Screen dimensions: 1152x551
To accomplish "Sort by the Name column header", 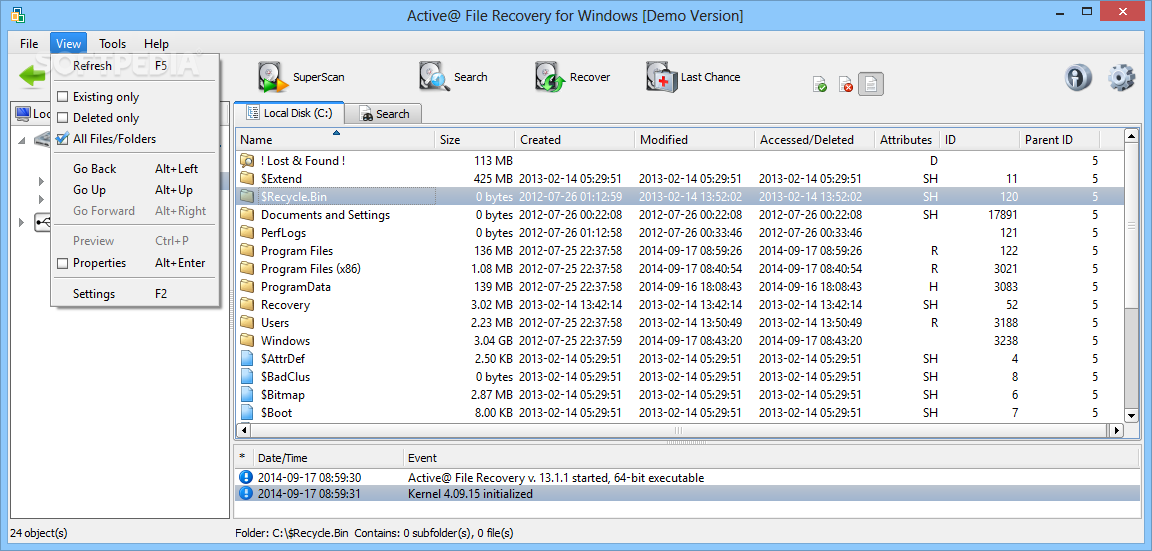I will (336, 140).
